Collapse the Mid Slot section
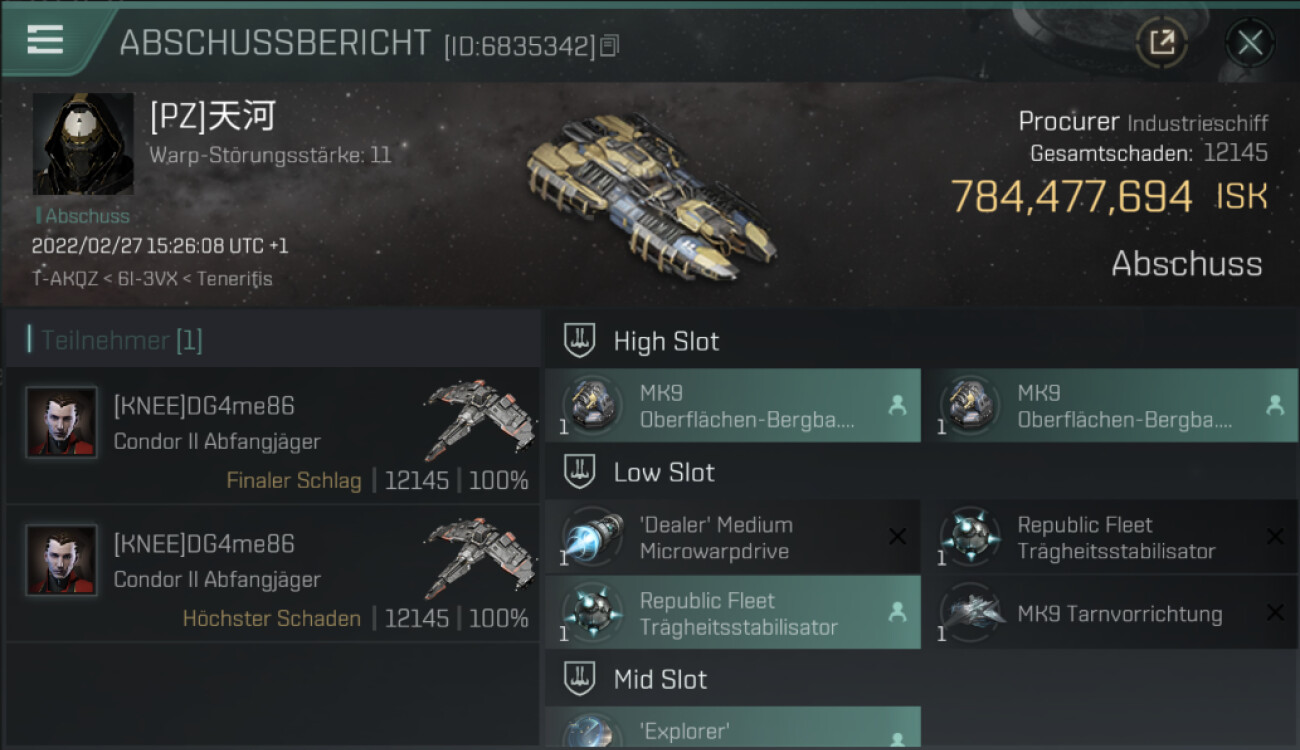The height and width of the screenshot is (750, 1300). 580,679
